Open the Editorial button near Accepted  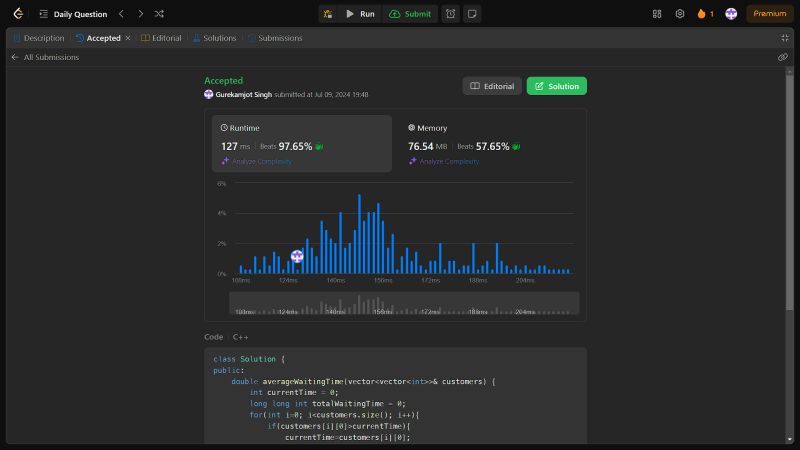(492, 86)
